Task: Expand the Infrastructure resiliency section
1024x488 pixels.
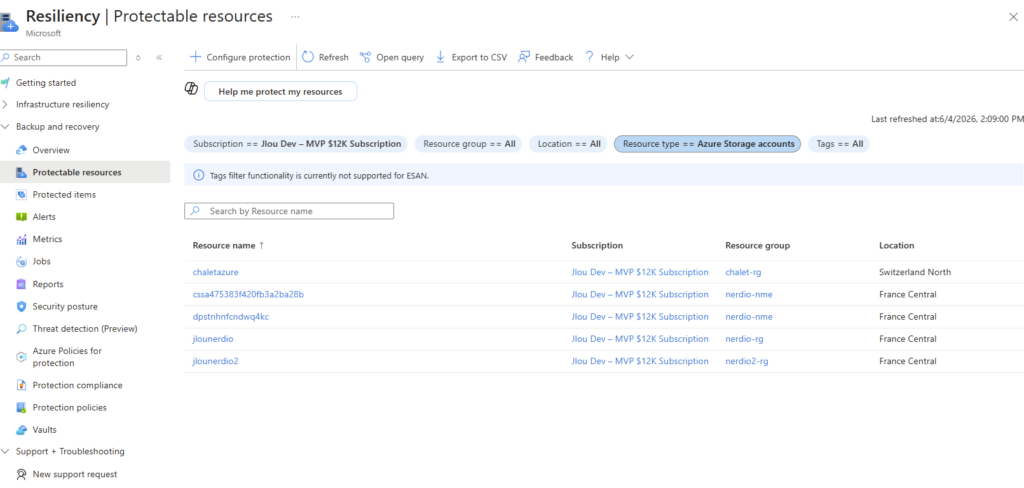Action: tap(6, 105)
